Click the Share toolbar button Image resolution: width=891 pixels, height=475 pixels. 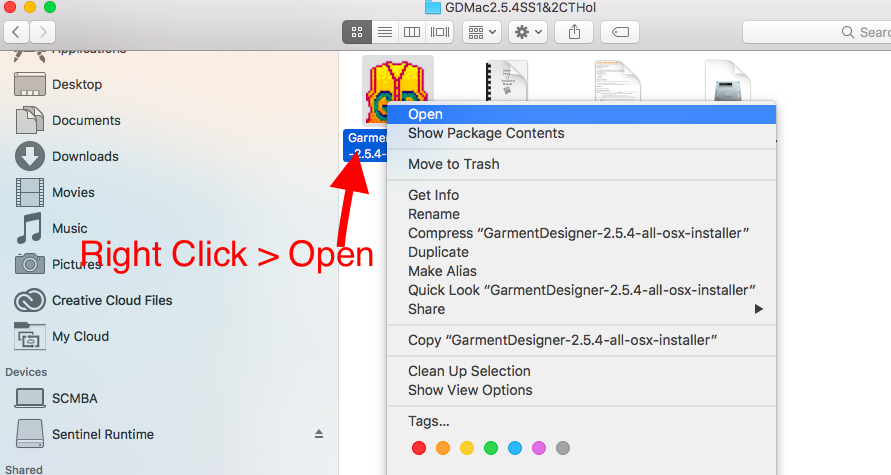click(574, 32)
